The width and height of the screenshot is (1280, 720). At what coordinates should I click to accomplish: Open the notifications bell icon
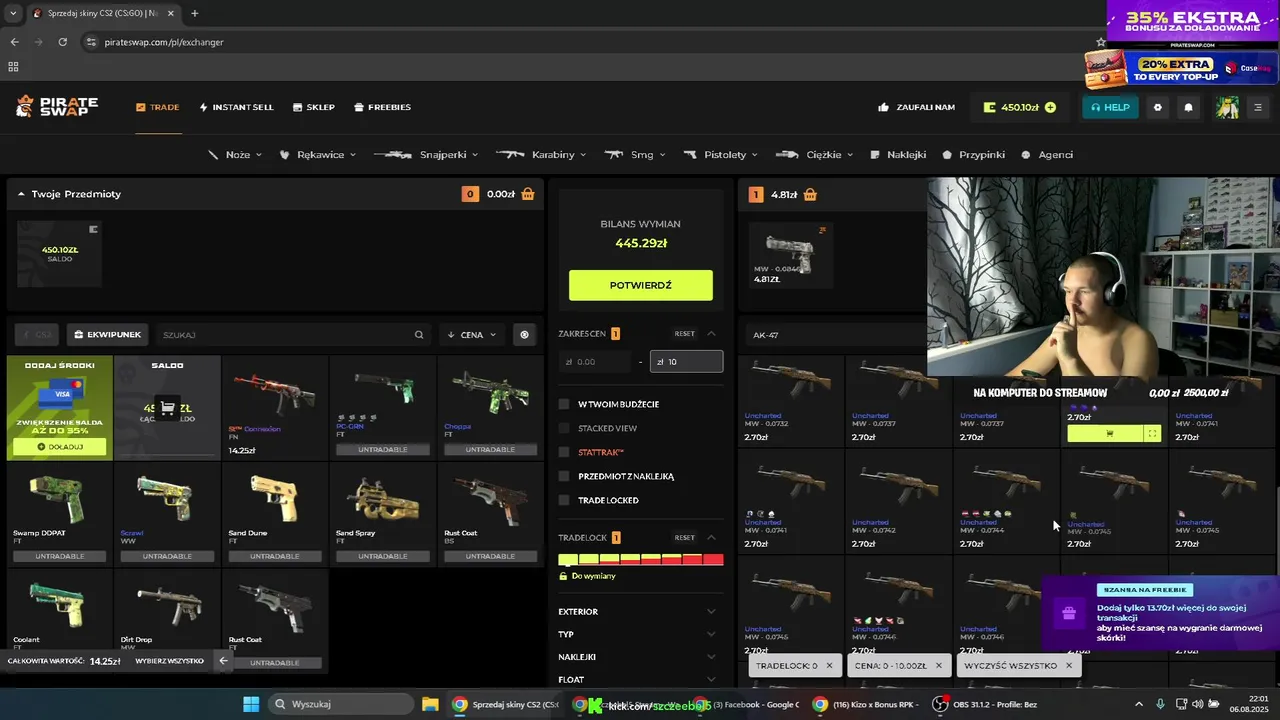(1188, 107)
